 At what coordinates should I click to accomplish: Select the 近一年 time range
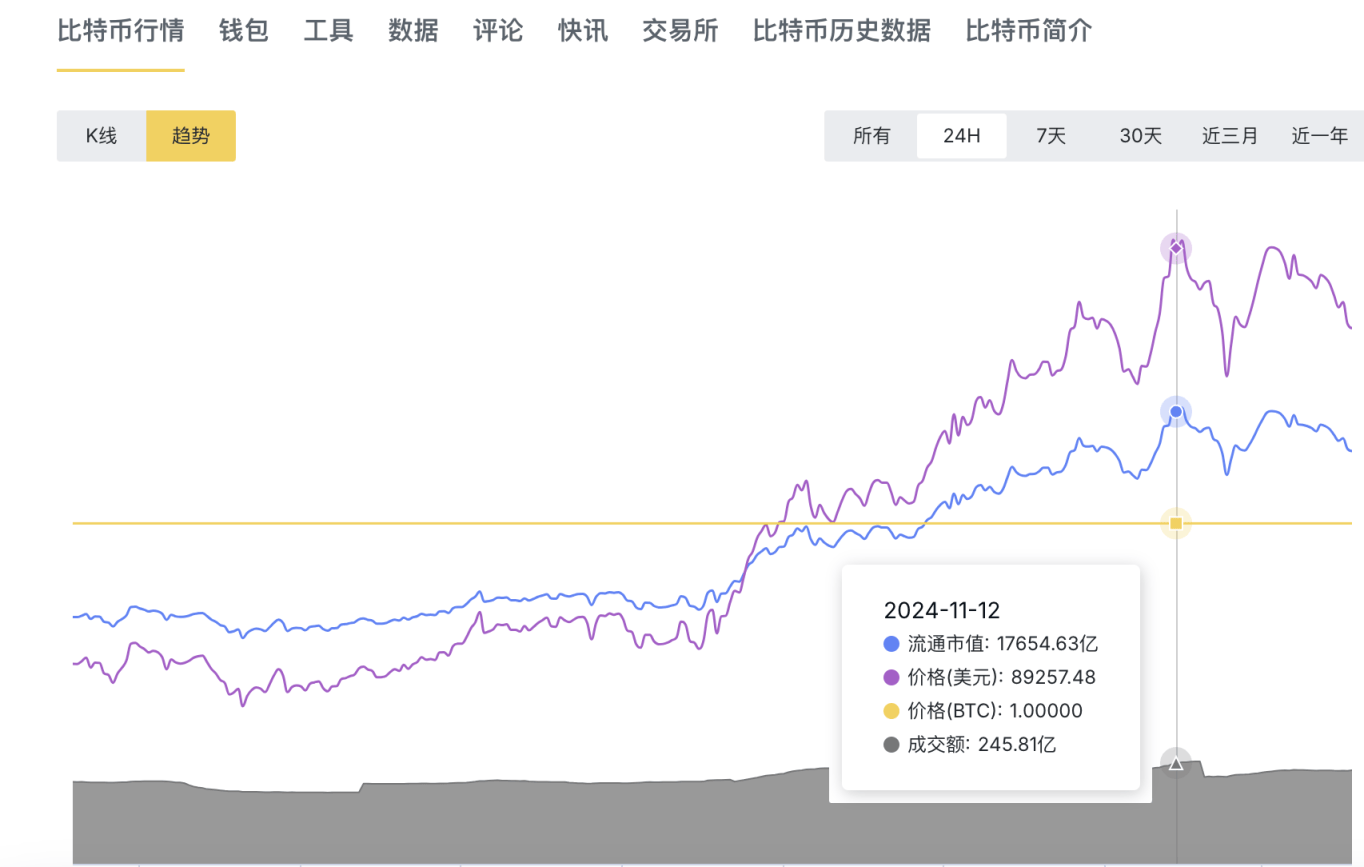click(x=1320, y=136)
